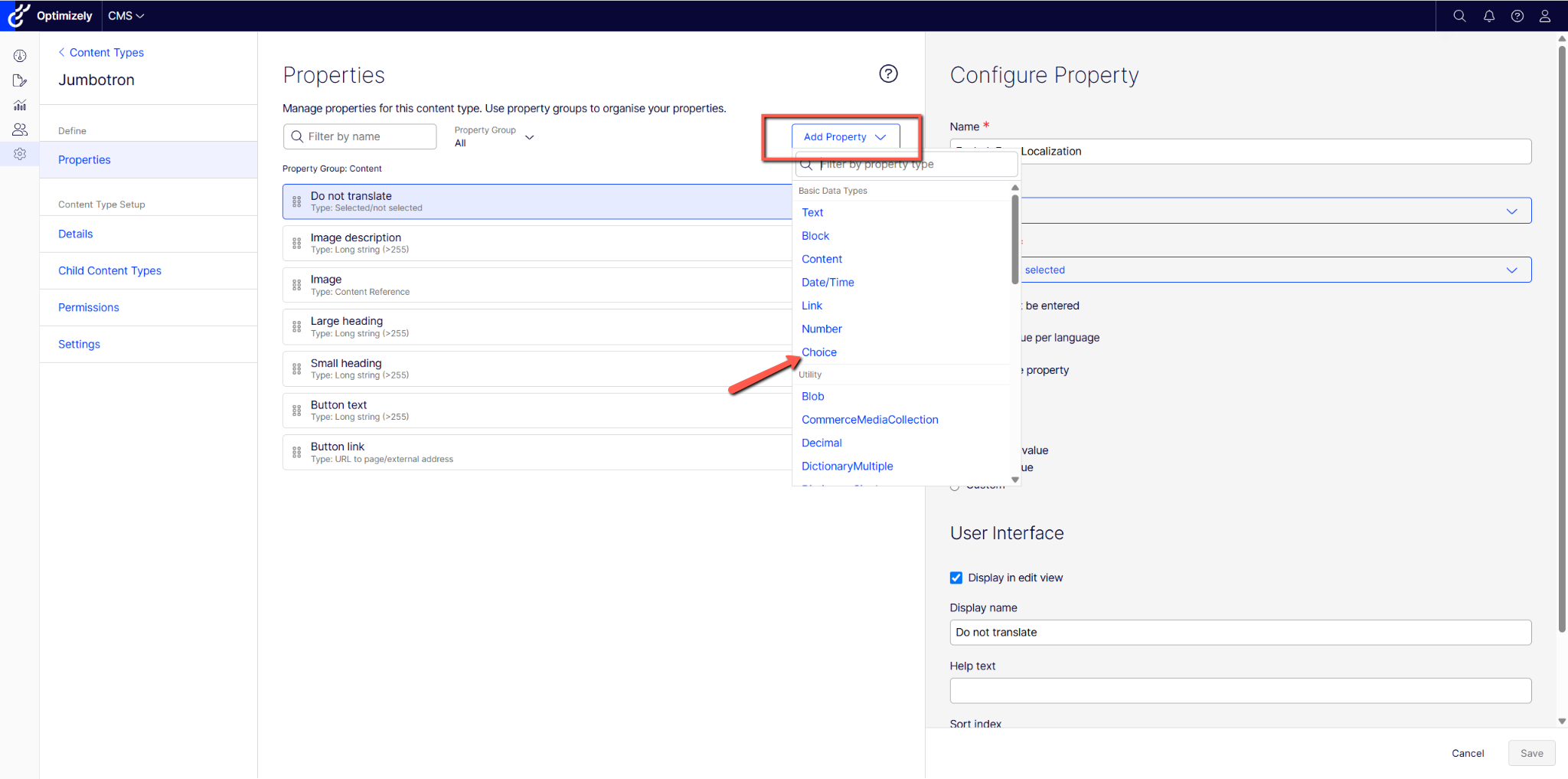Click the back chevron next to Content Types

61,52
